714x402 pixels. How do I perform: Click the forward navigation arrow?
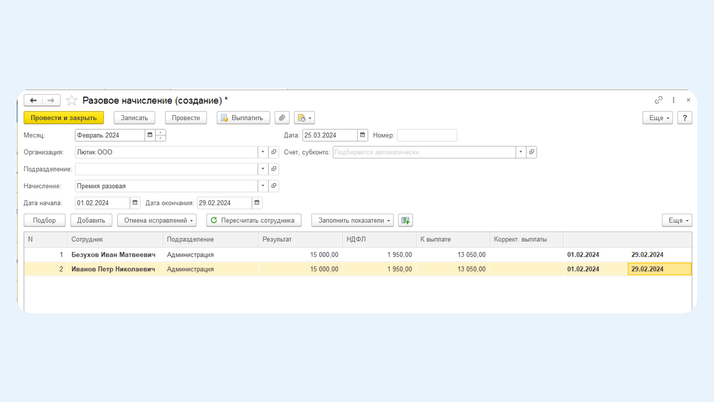[51, 101]
